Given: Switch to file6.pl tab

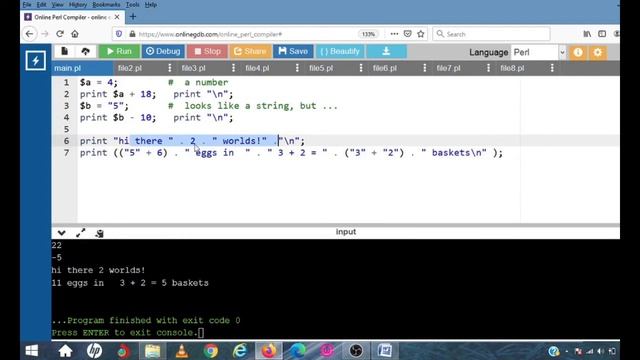Looking at the screenshot, I should click(384, 68).
